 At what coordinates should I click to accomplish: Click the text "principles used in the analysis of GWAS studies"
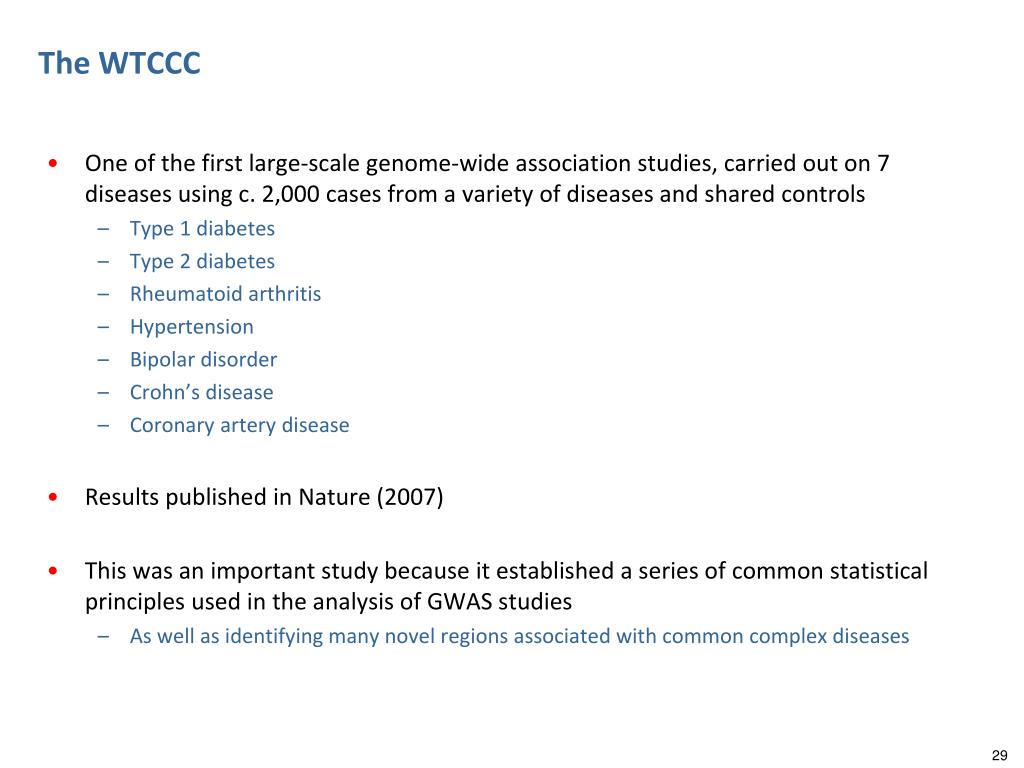pos(328,601)
